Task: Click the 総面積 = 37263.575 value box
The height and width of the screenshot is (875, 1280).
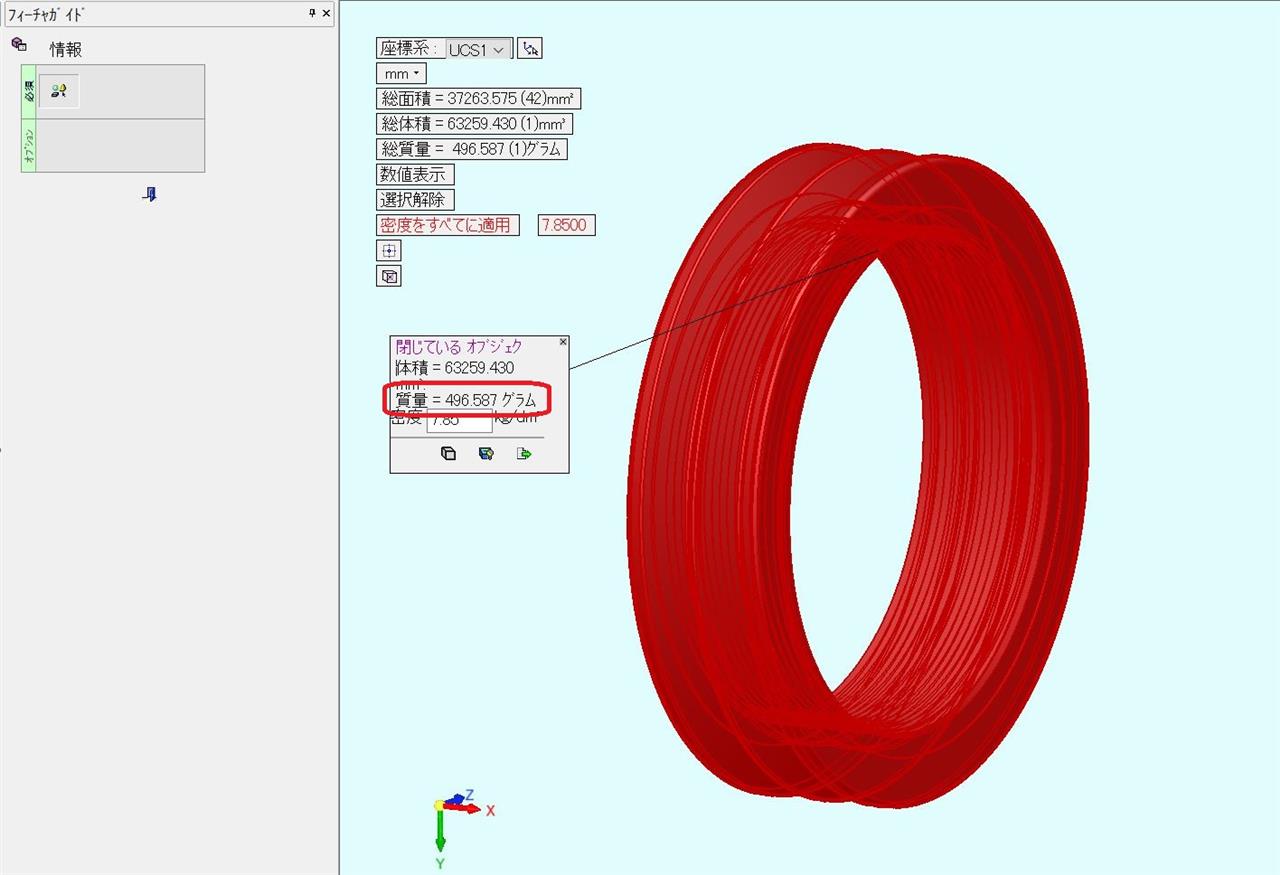Action: [478, 98]
